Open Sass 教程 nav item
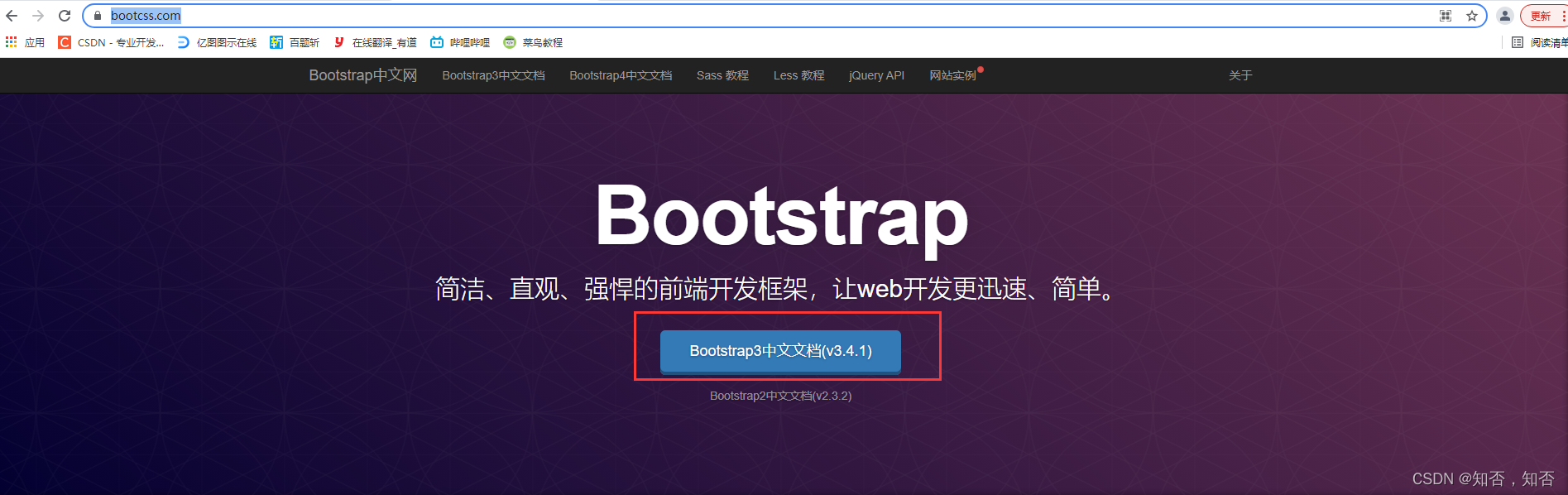Screen dimensions: 1568x495 point(722,75)
